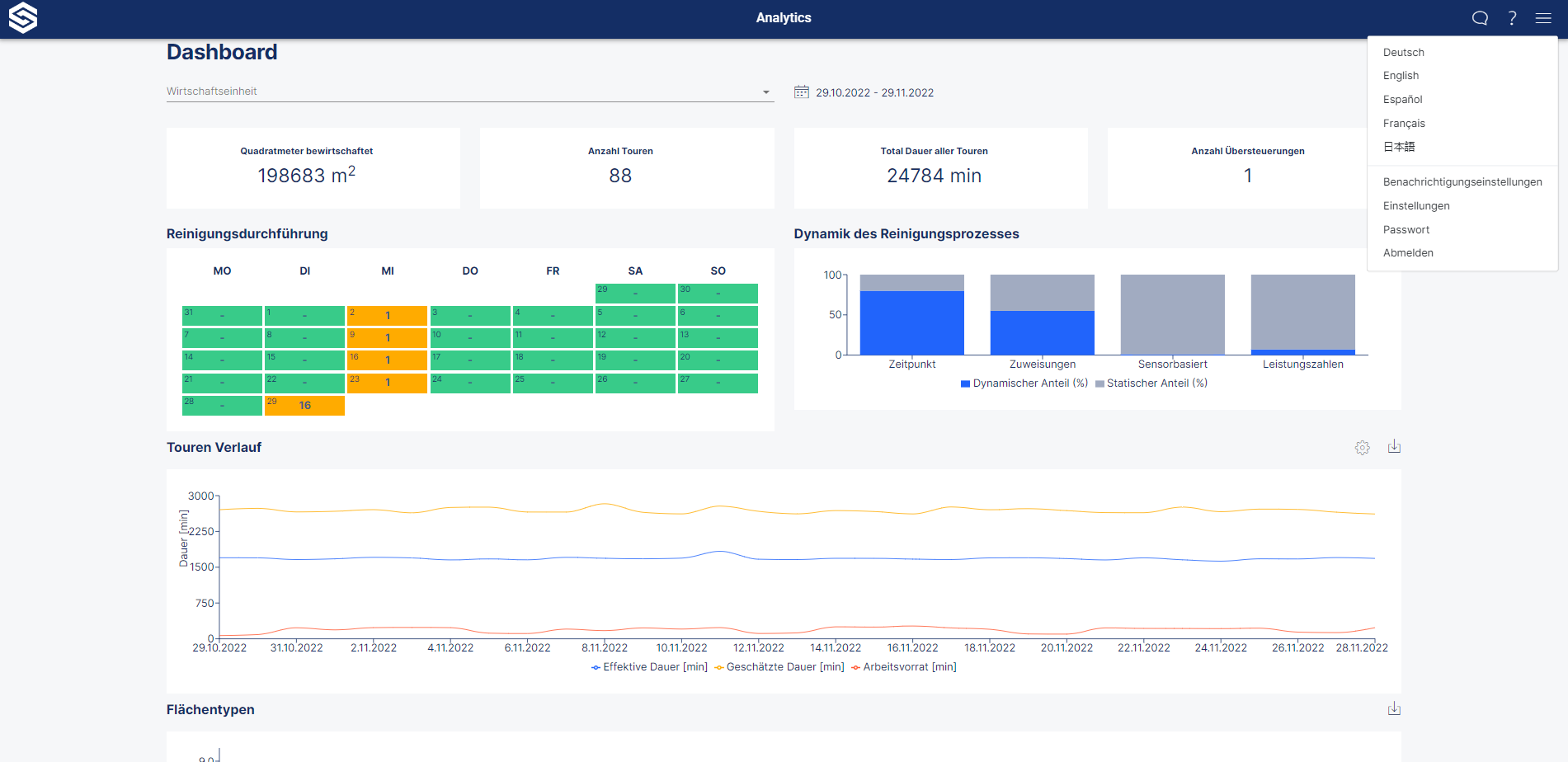
Task: Select the date range 29.10.2022 - 29.11.2022
Action: pos(874,92)
